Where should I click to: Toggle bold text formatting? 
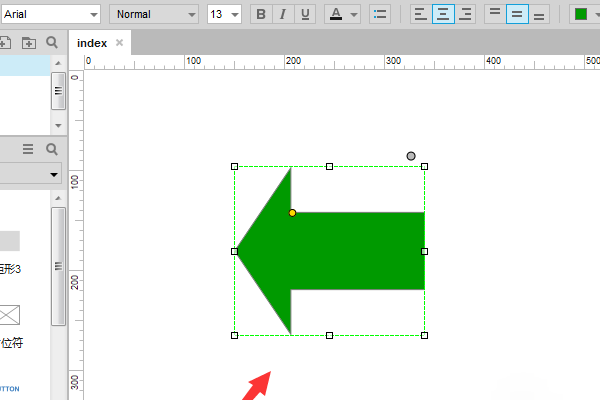261,14
